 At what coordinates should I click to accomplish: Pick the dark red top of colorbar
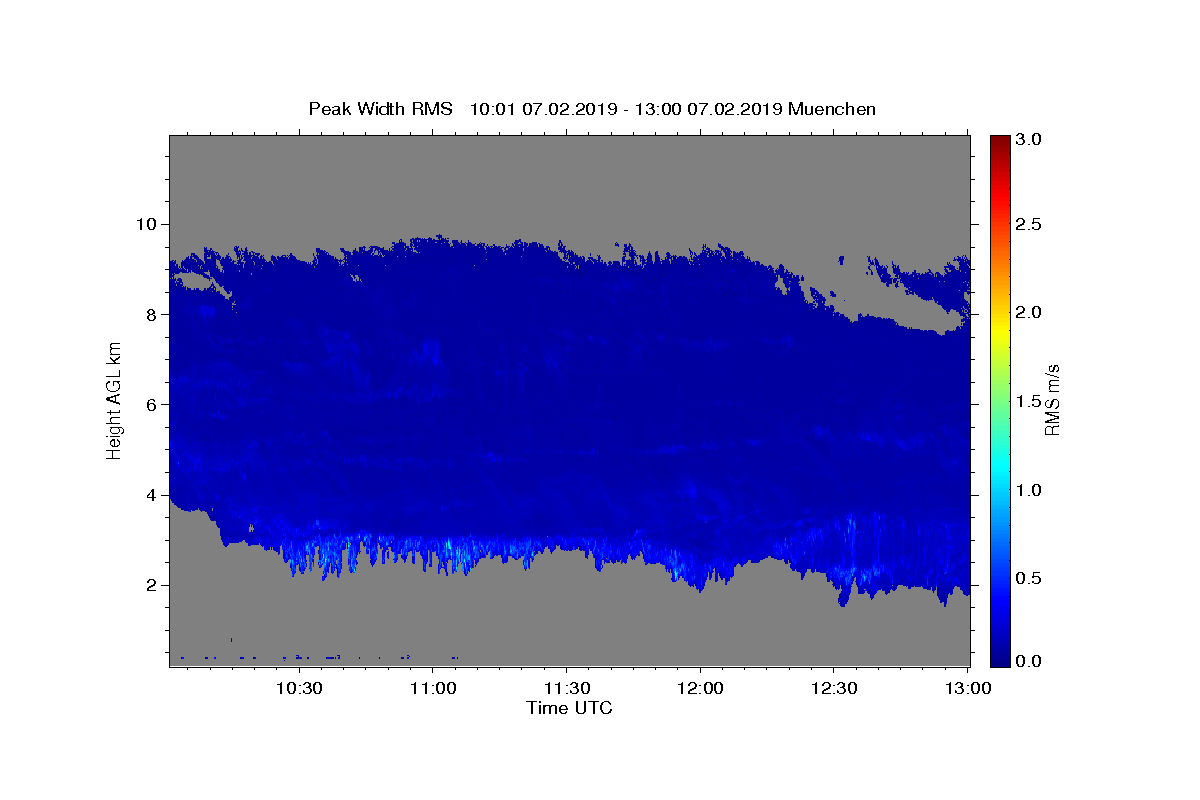[999, 140]
